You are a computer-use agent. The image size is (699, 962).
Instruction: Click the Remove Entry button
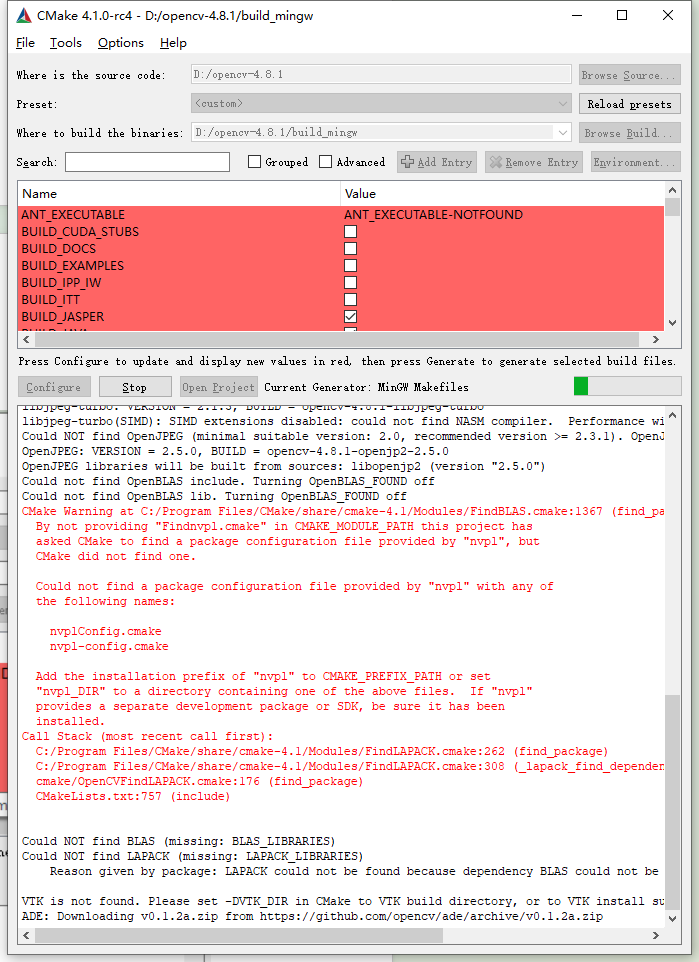point(534,162)
